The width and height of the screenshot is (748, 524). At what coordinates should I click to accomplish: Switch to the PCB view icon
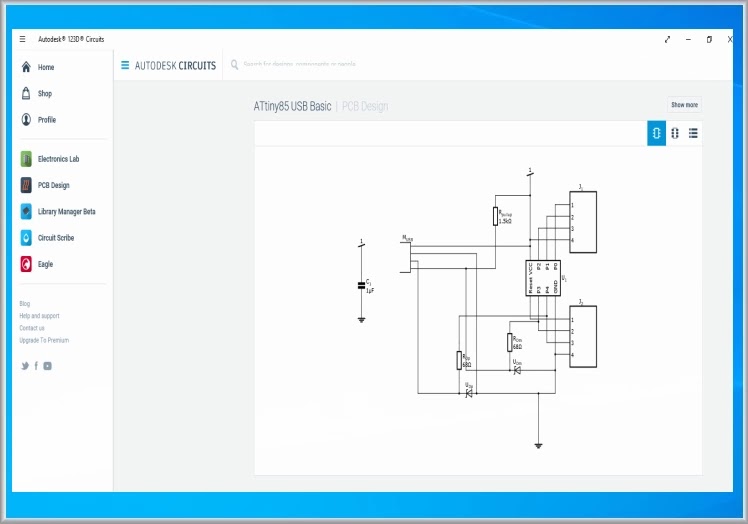tap(675, 133)
